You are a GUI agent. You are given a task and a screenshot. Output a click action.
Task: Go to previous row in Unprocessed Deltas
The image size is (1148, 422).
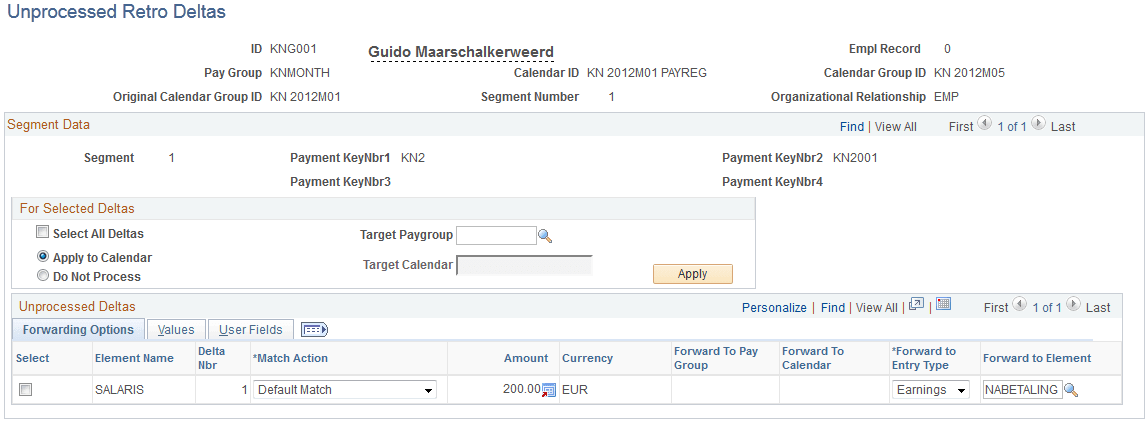pyautogui.click(x=1020, y=306)
